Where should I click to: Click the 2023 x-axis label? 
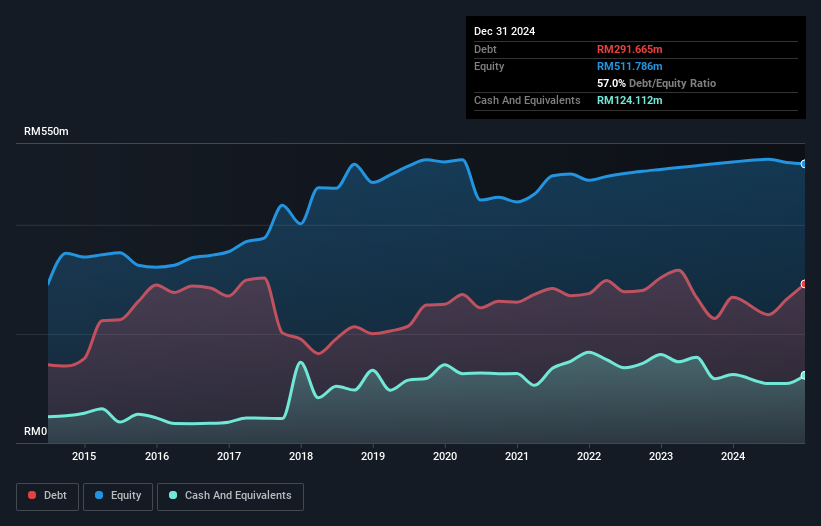tap(661, 456)
